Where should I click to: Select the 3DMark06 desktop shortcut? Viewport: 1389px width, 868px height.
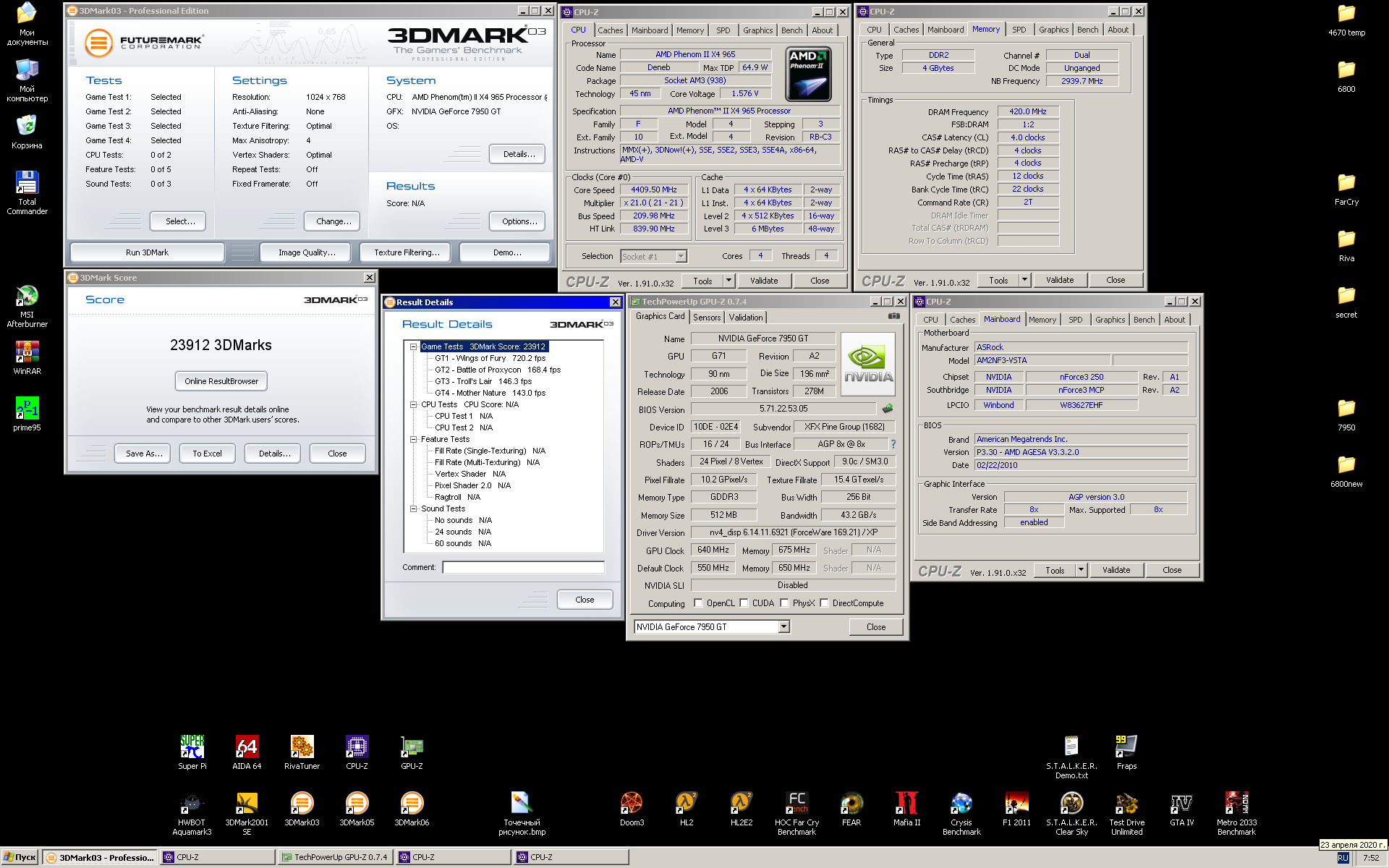(x=412, y=809)
